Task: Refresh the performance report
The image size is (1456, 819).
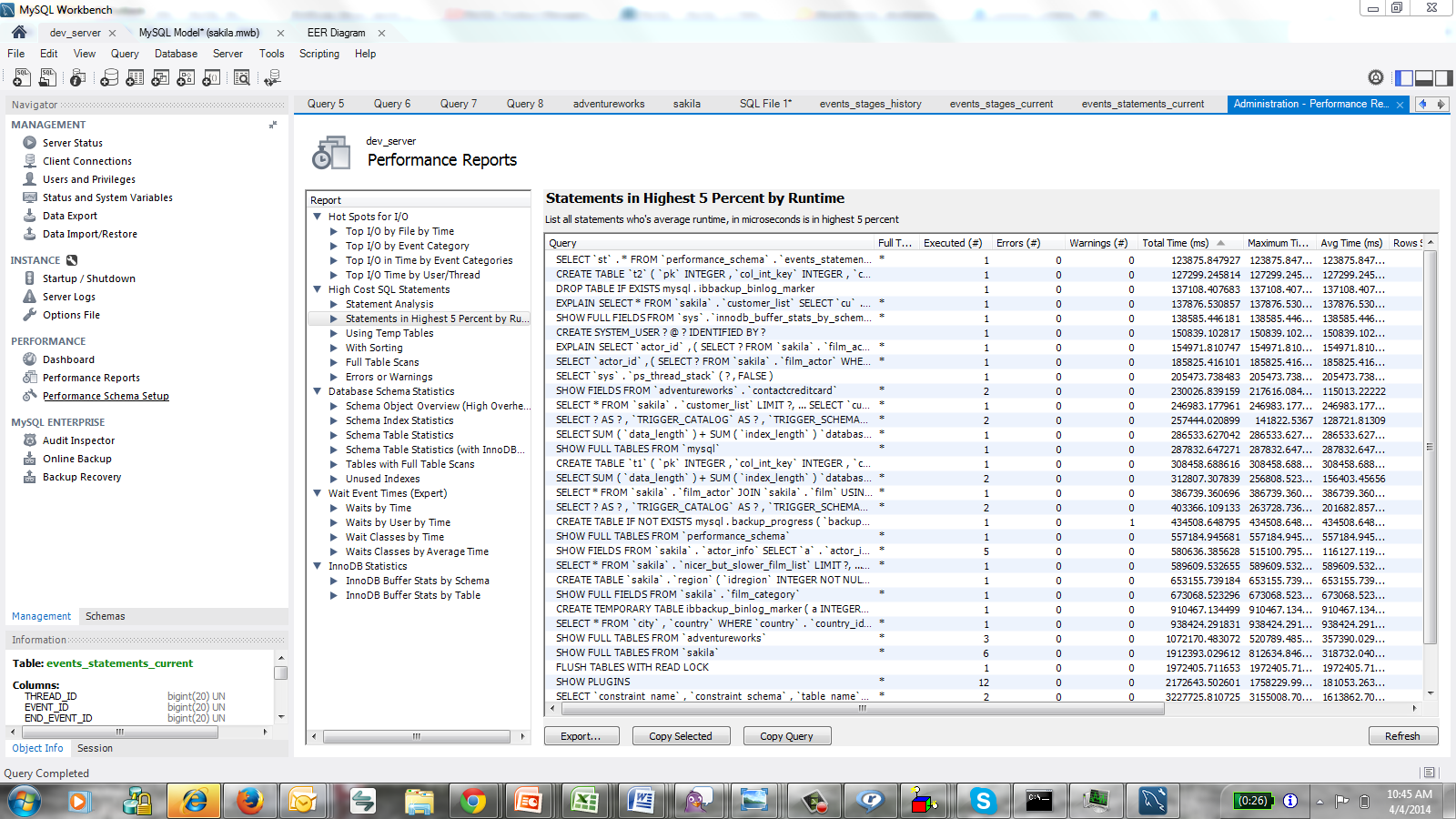Action: 1403,735
